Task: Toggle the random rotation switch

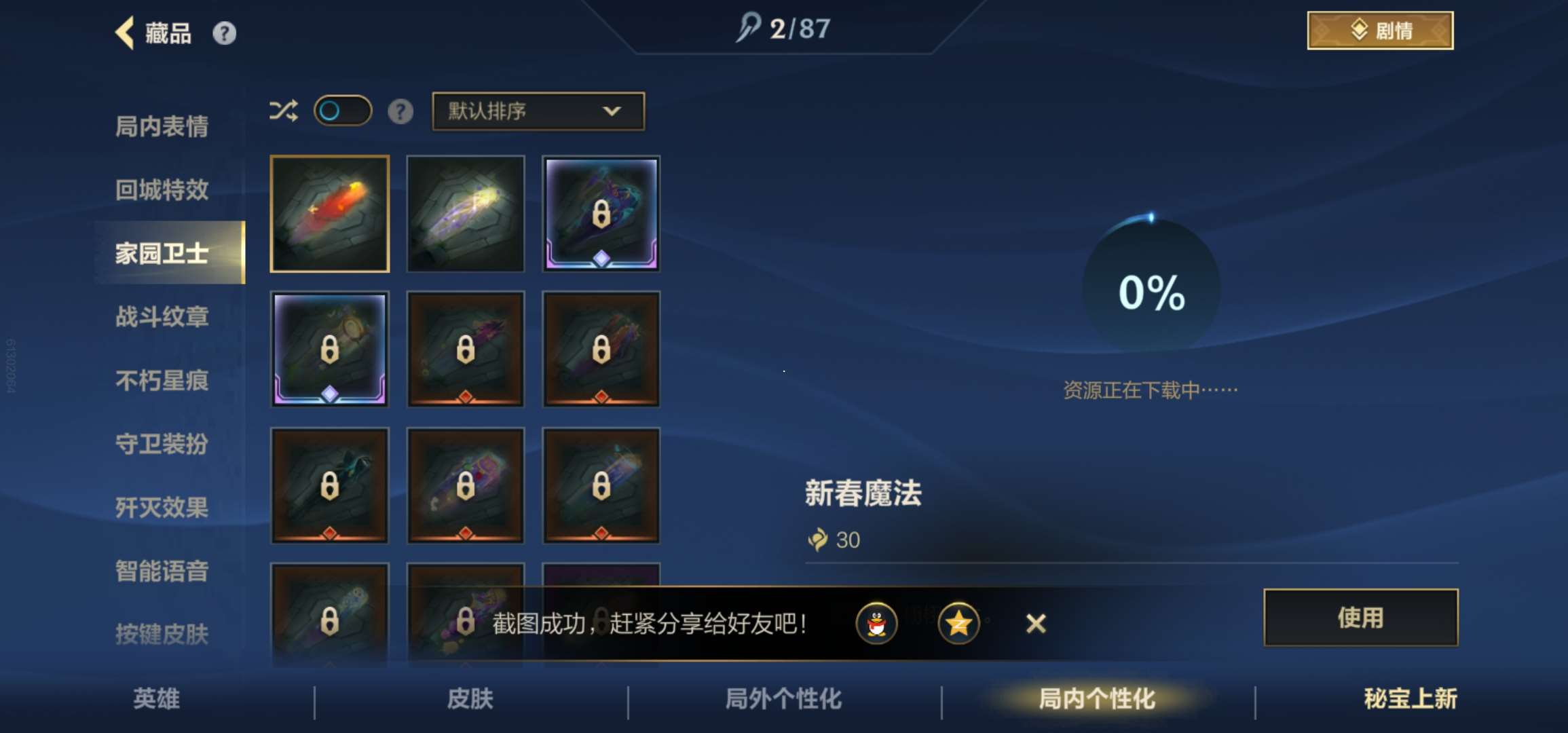Action: 343,111
